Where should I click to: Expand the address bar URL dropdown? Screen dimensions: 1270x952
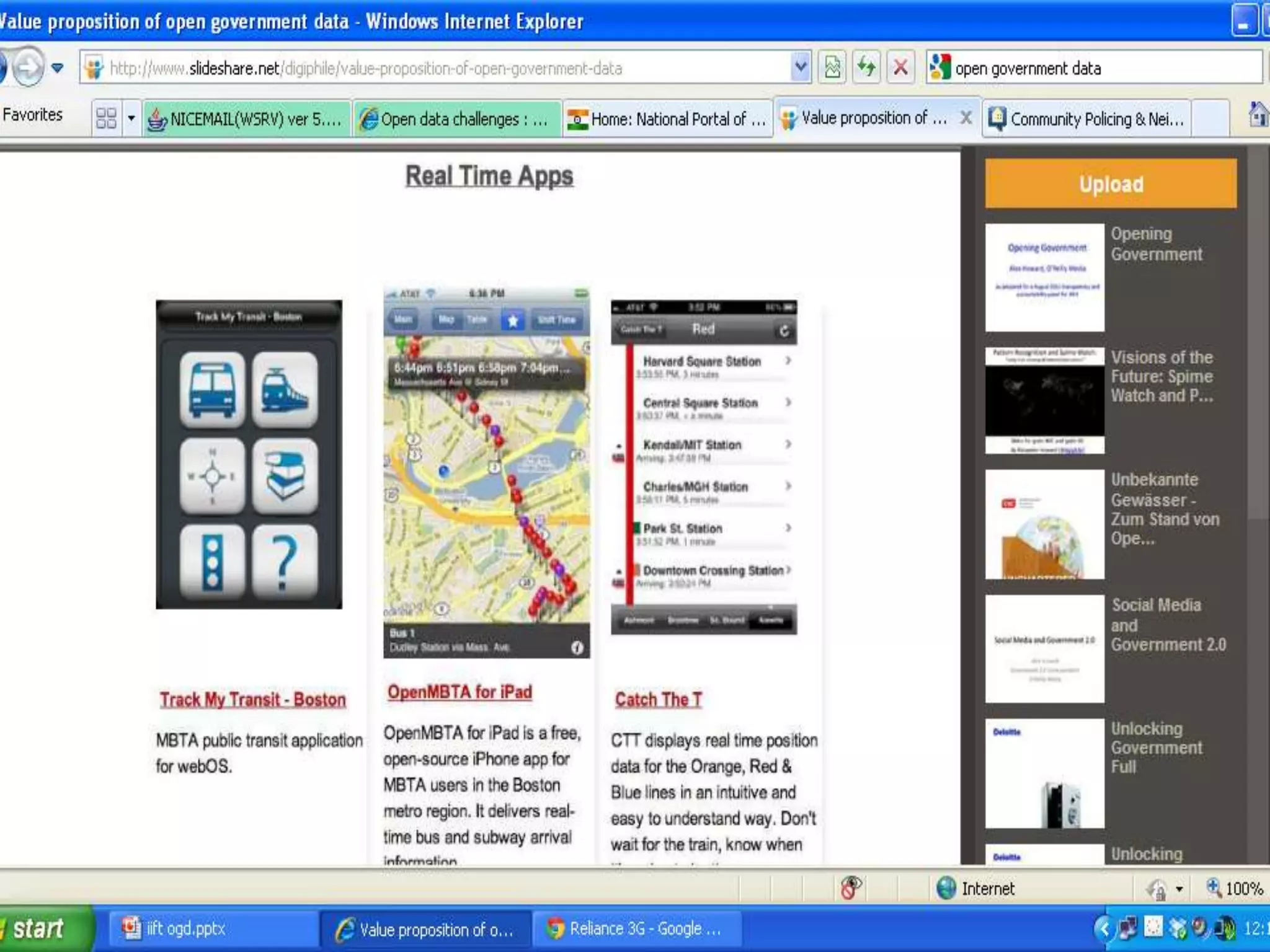pos(801,67)
